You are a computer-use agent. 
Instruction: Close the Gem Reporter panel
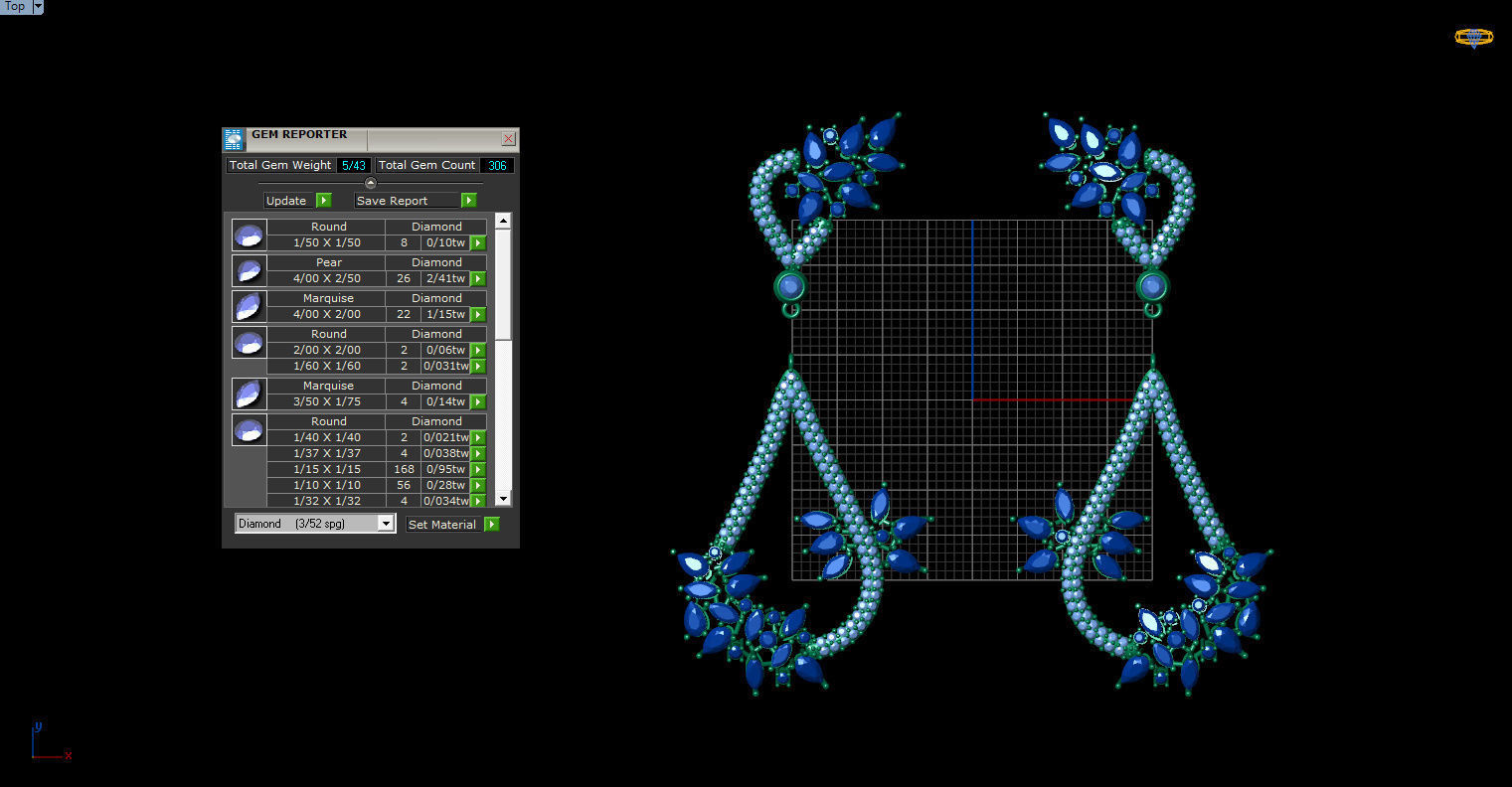tap(509, 139)
